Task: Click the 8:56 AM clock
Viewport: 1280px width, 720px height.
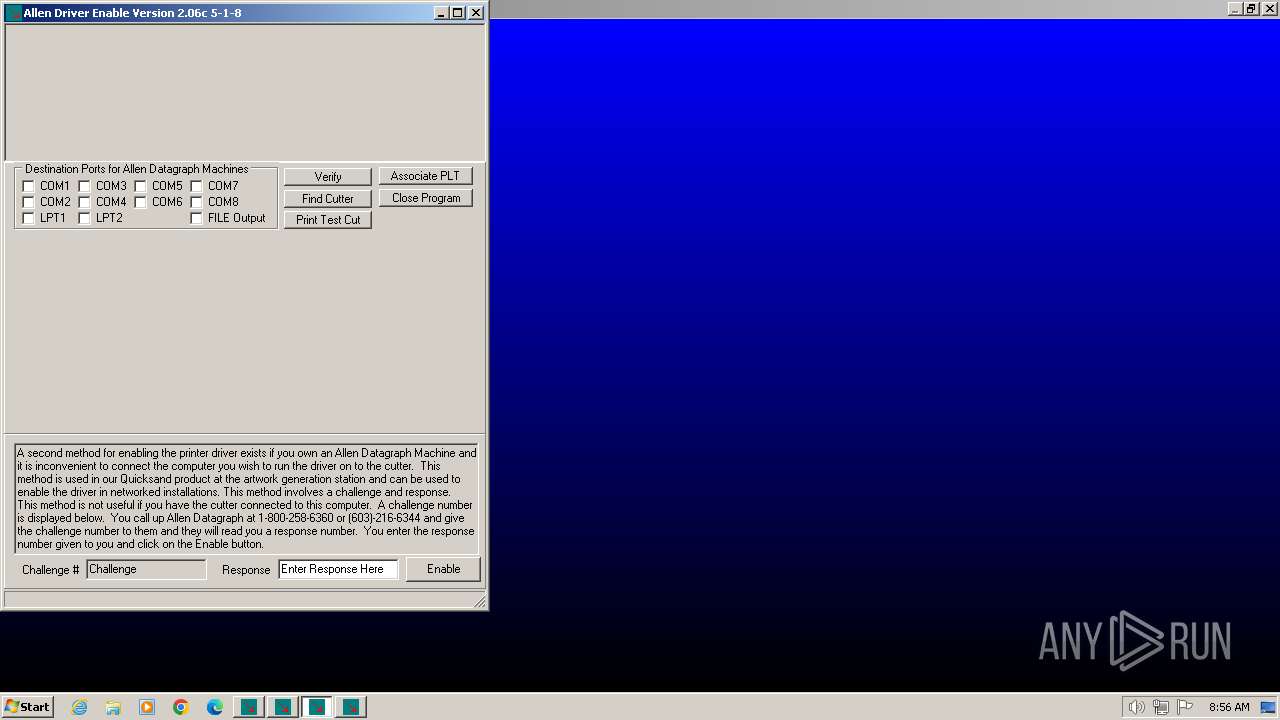Action: coord(1229,707)
